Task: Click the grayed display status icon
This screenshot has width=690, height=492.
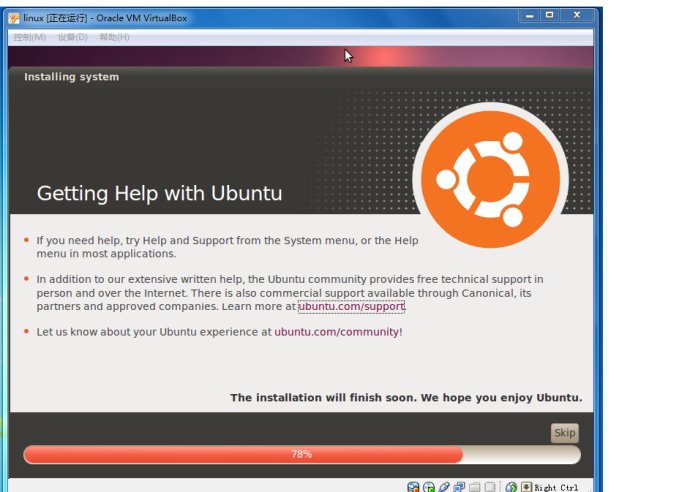Action: click(x=489, y=487)
